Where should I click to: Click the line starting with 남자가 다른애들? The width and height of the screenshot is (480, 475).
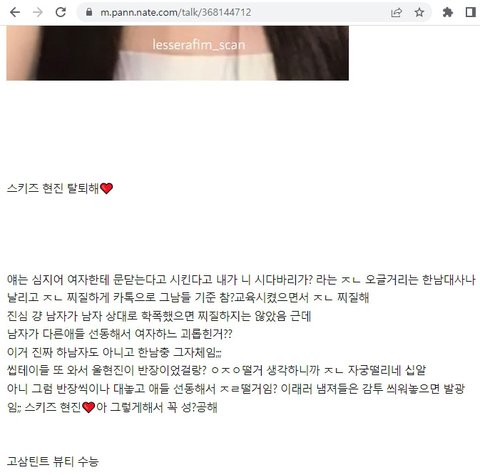[119, 334]
